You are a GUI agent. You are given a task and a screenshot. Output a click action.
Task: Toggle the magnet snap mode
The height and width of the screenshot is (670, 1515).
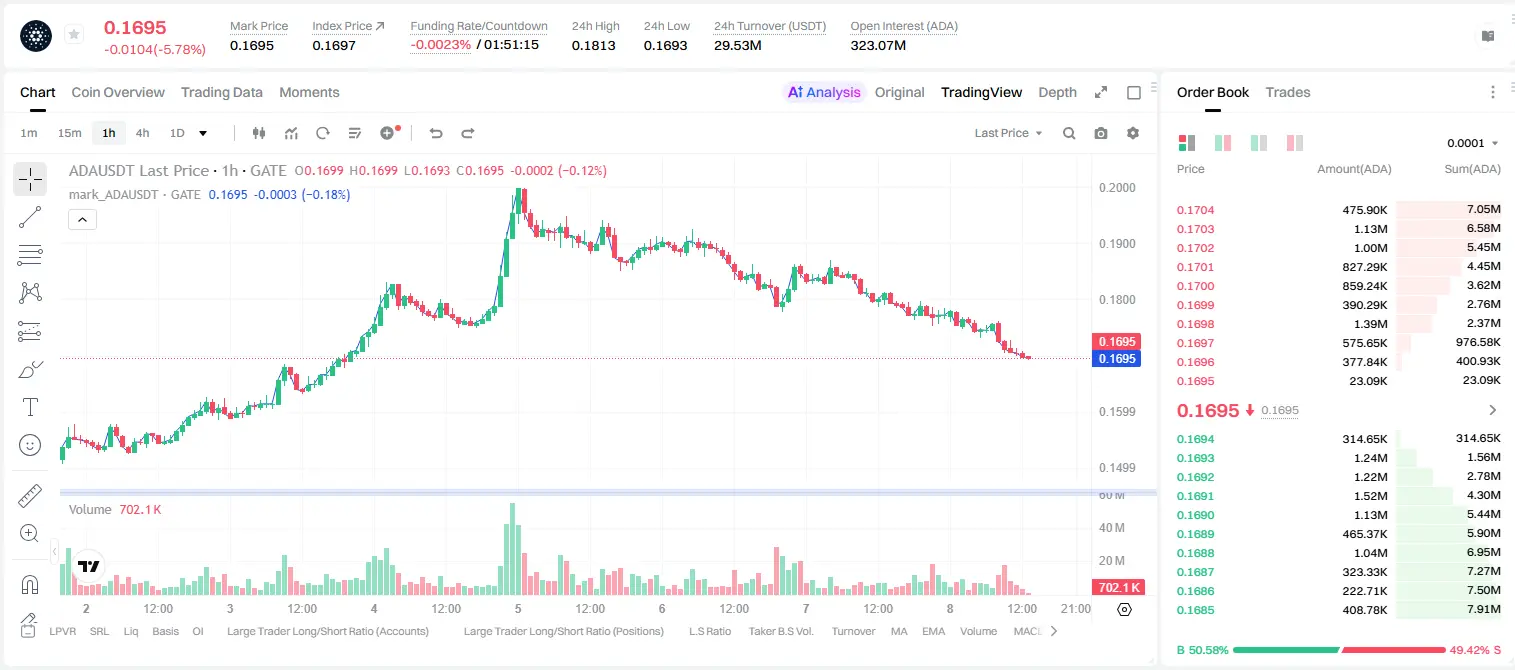pyautogui.click(x=30, y=585)
